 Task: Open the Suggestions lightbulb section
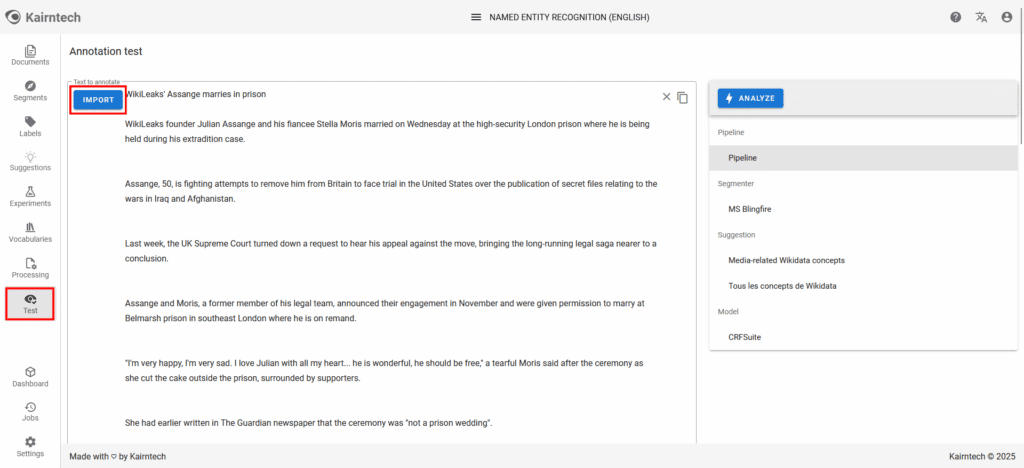pos(30,162)
